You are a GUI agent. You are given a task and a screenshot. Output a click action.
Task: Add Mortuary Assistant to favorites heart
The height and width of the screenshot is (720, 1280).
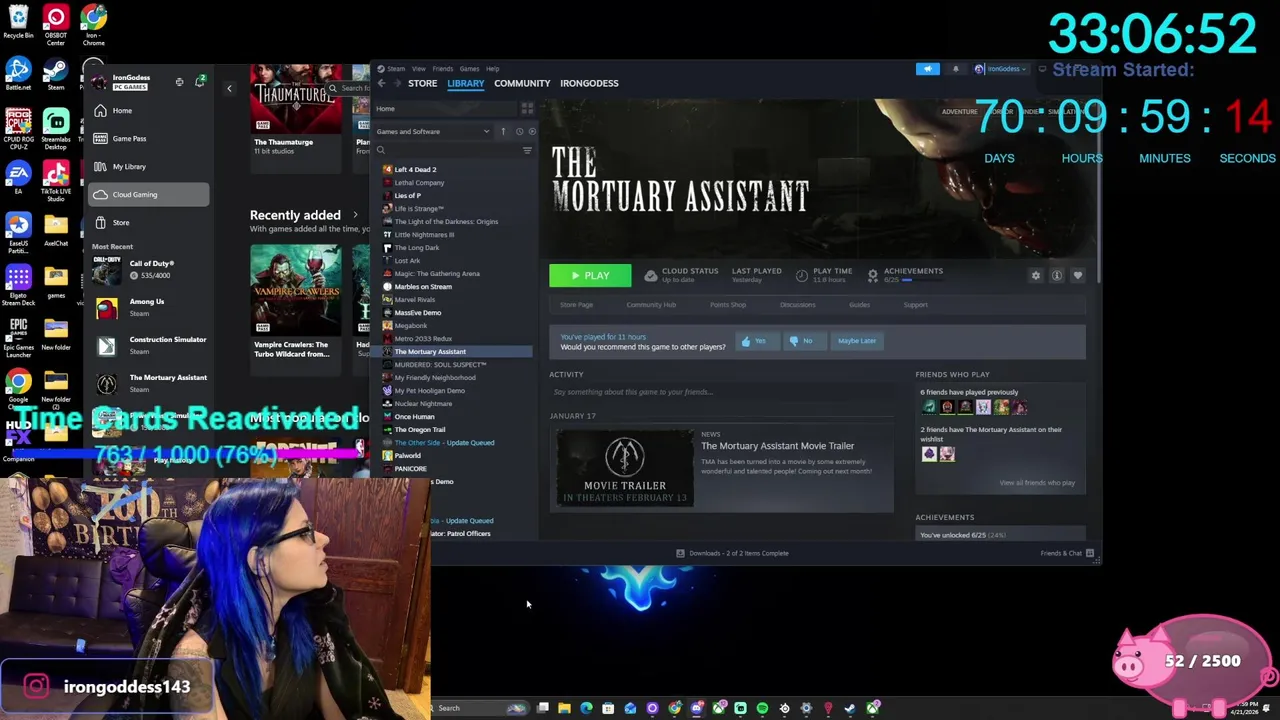tap(1078, 275)
